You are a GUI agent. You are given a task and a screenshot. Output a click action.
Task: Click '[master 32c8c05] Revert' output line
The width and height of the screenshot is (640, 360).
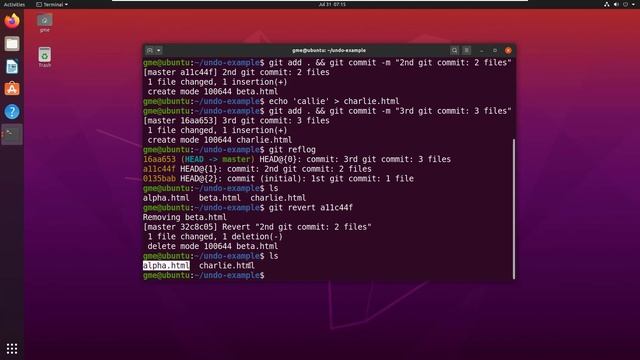(x=257, y=227)
